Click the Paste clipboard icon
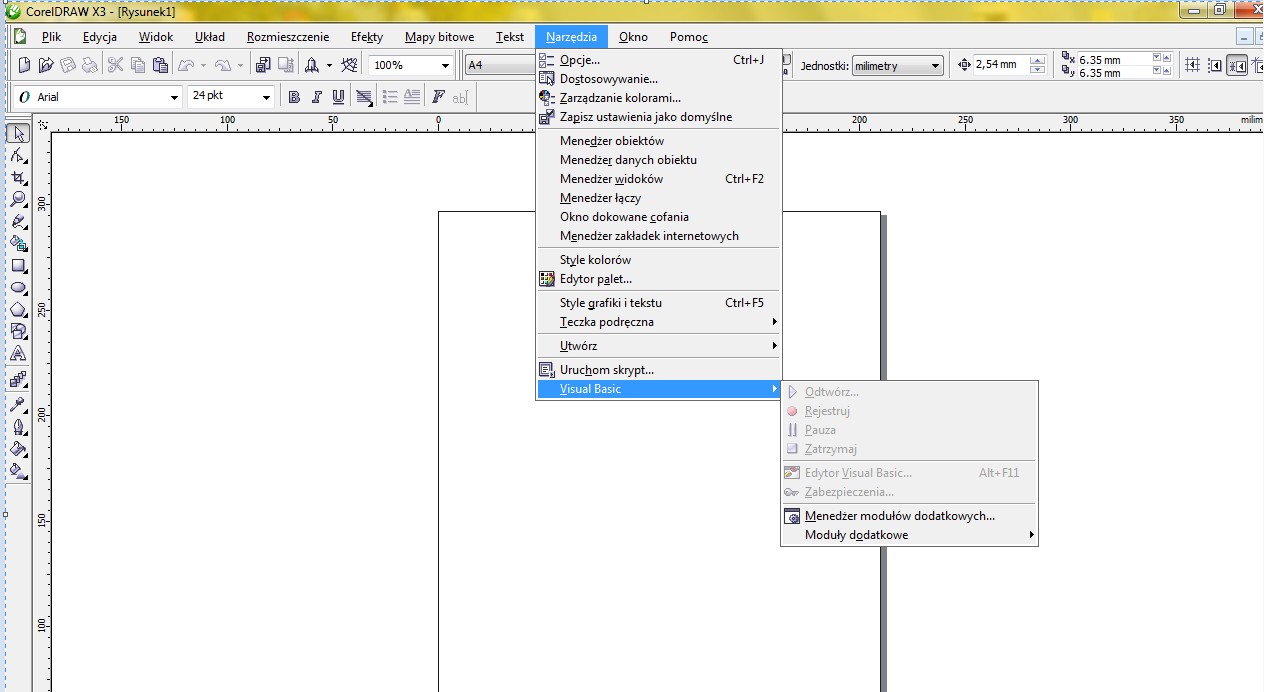This screenshot has width=1264, height=692. [159, 65]
